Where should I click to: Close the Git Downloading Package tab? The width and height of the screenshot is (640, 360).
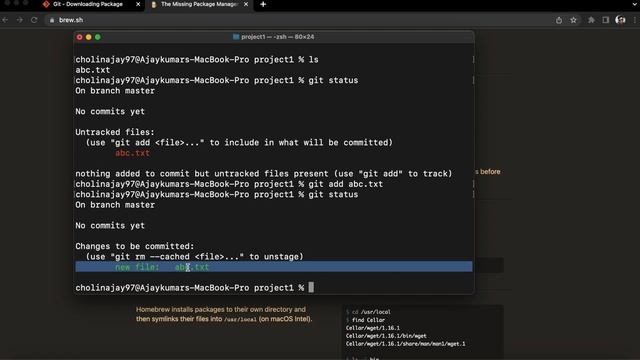tap(138, 4)
